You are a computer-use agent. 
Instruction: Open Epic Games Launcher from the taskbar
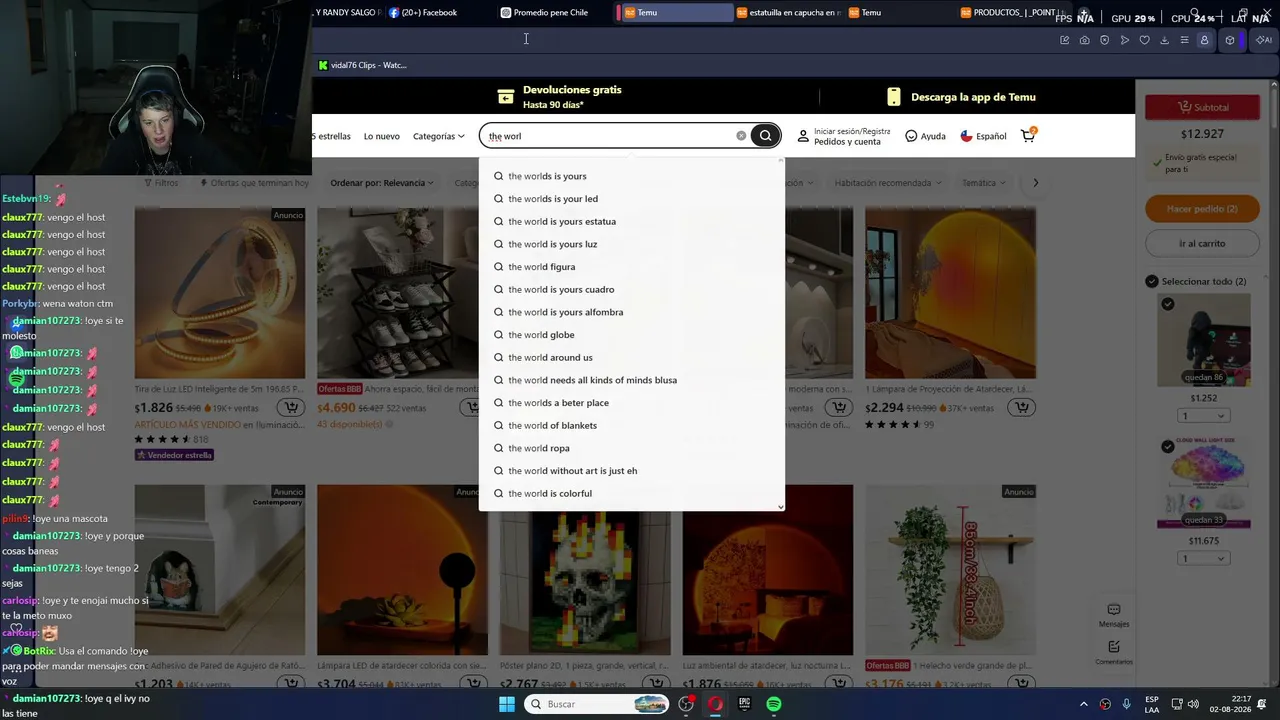744,704
